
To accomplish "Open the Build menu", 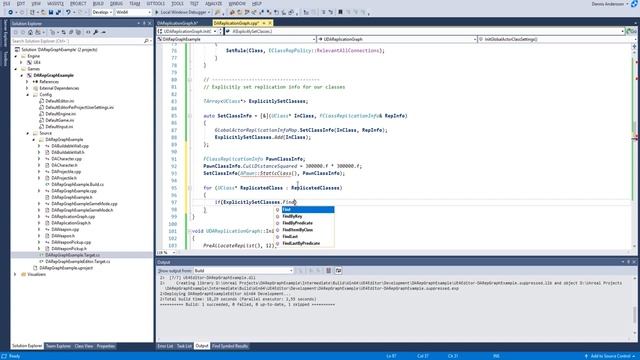I will pyautogui.click(x=98, y=4).
